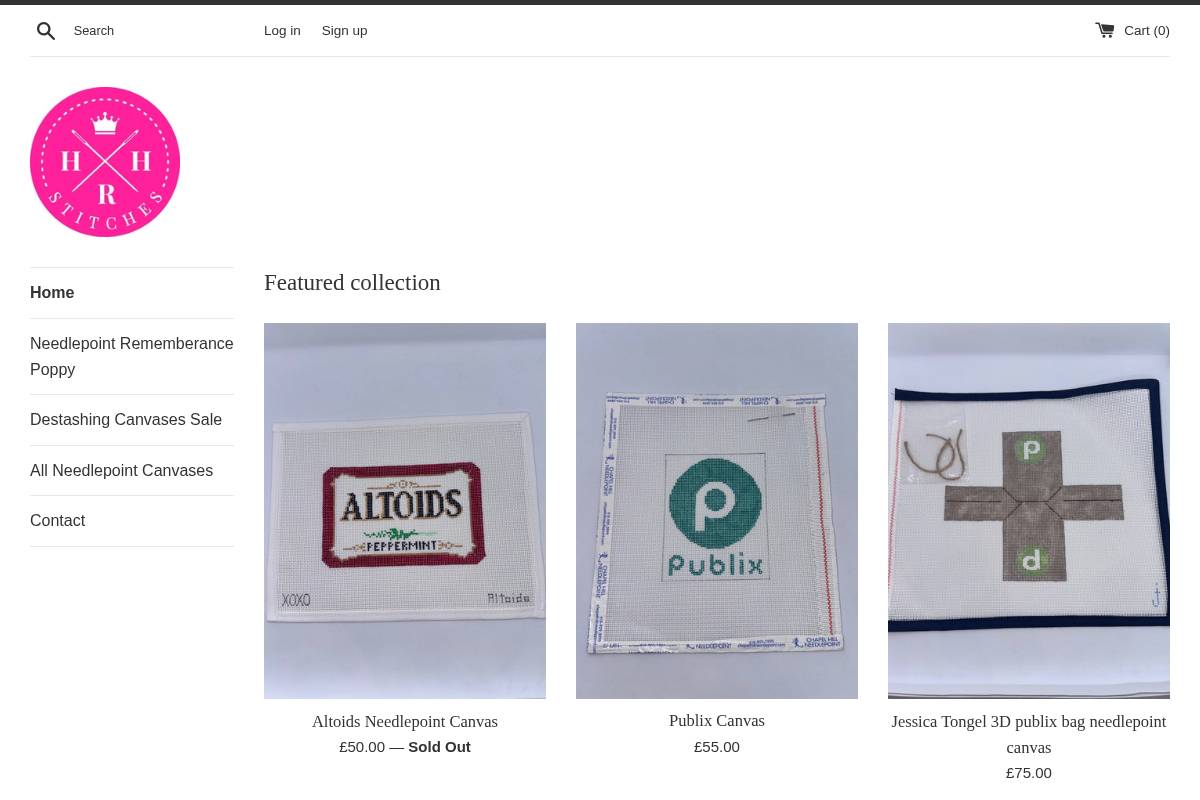Open the Log in link

pyautogui.click(x=282, y=31)
